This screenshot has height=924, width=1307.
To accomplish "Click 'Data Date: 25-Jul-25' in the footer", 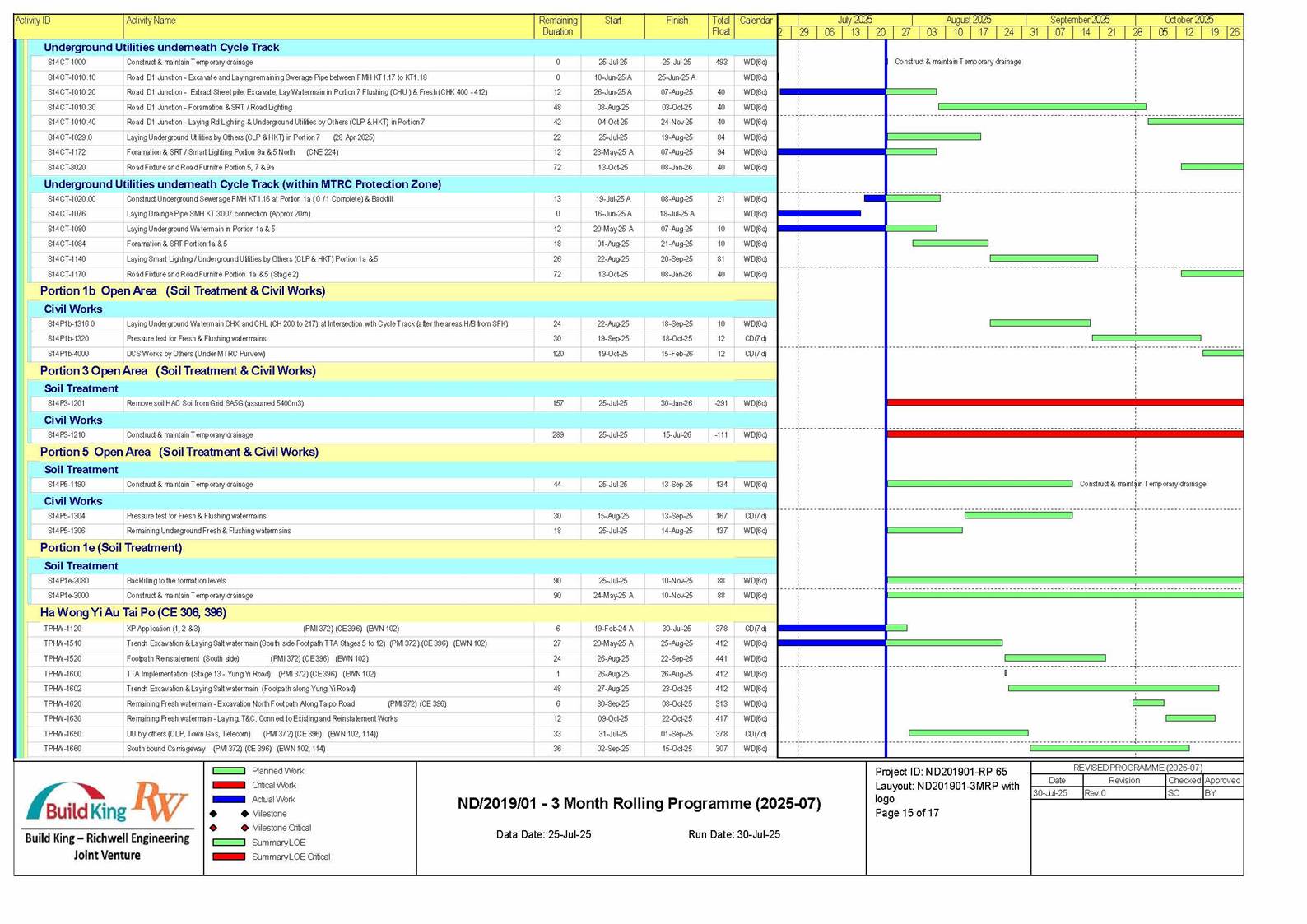I will tap(543, 835).
